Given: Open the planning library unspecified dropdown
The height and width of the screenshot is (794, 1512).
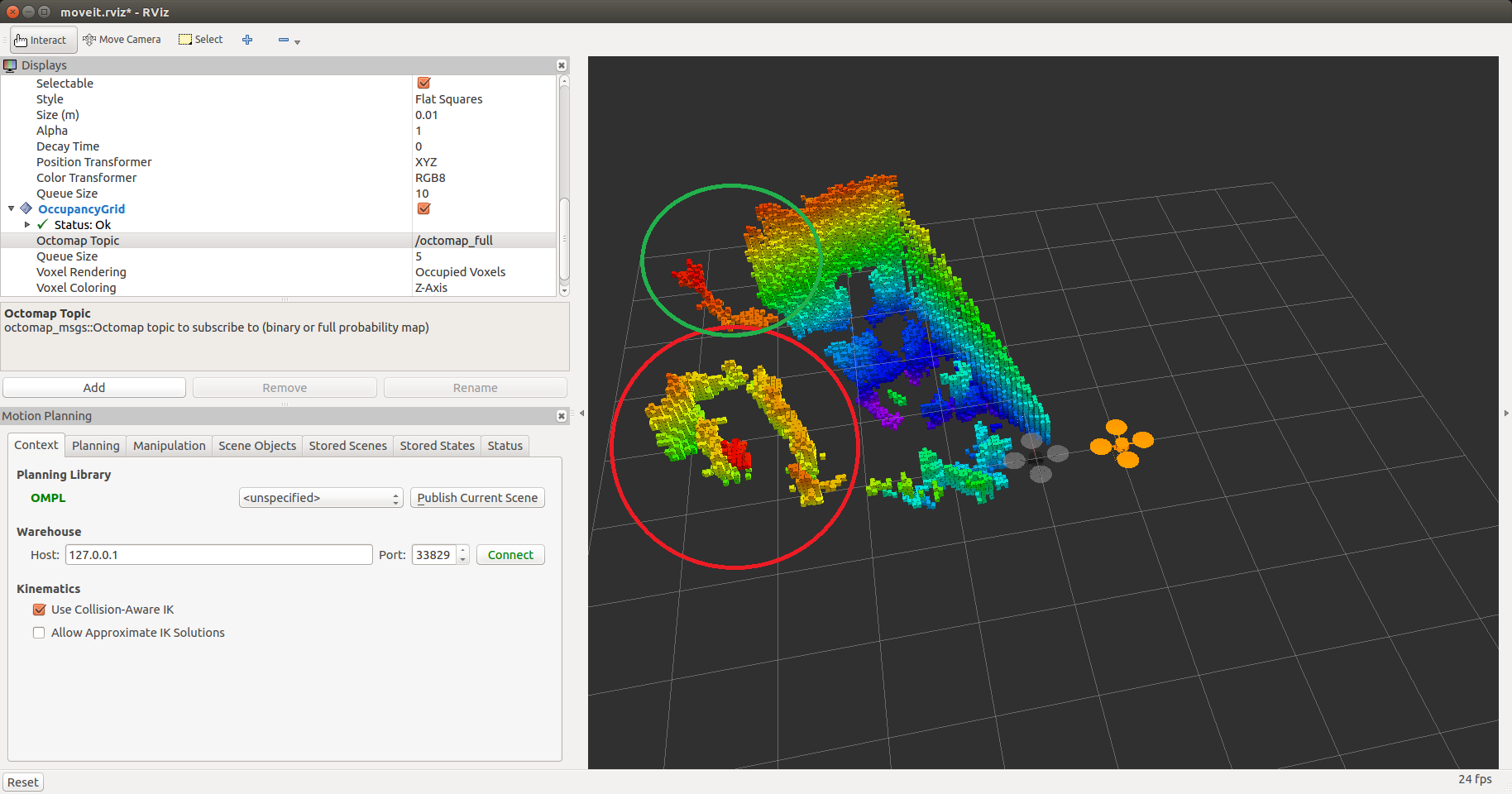Looking at the screenshot, I should pyautogui.click(x=321, y=498).
